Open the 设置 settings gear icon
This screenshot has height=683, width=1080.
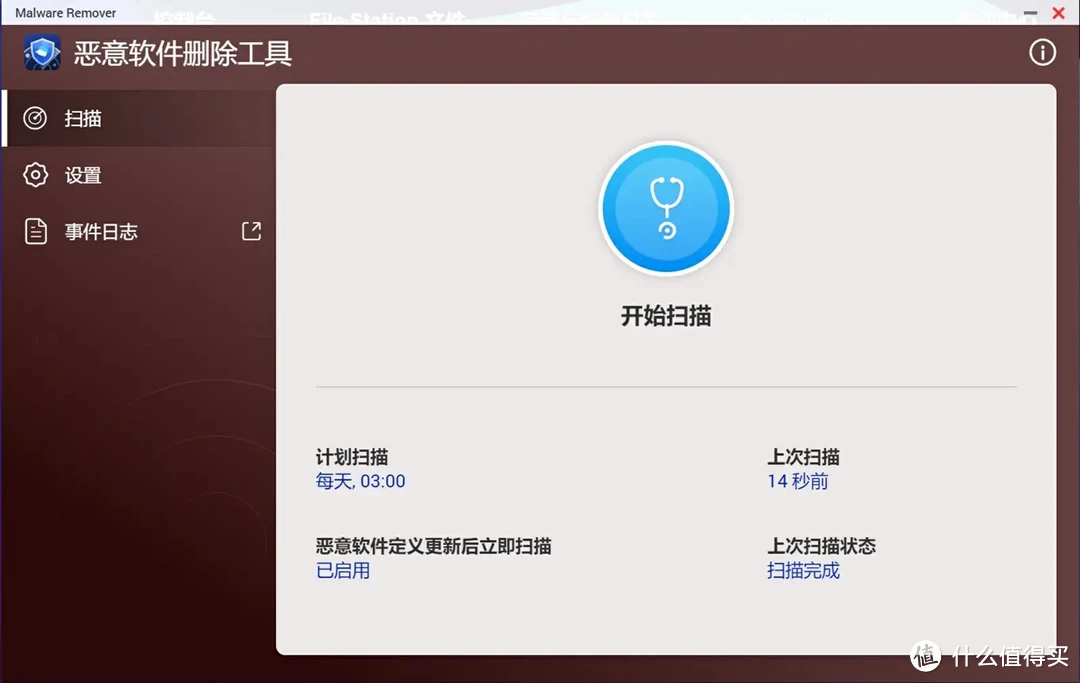point(34,175)
